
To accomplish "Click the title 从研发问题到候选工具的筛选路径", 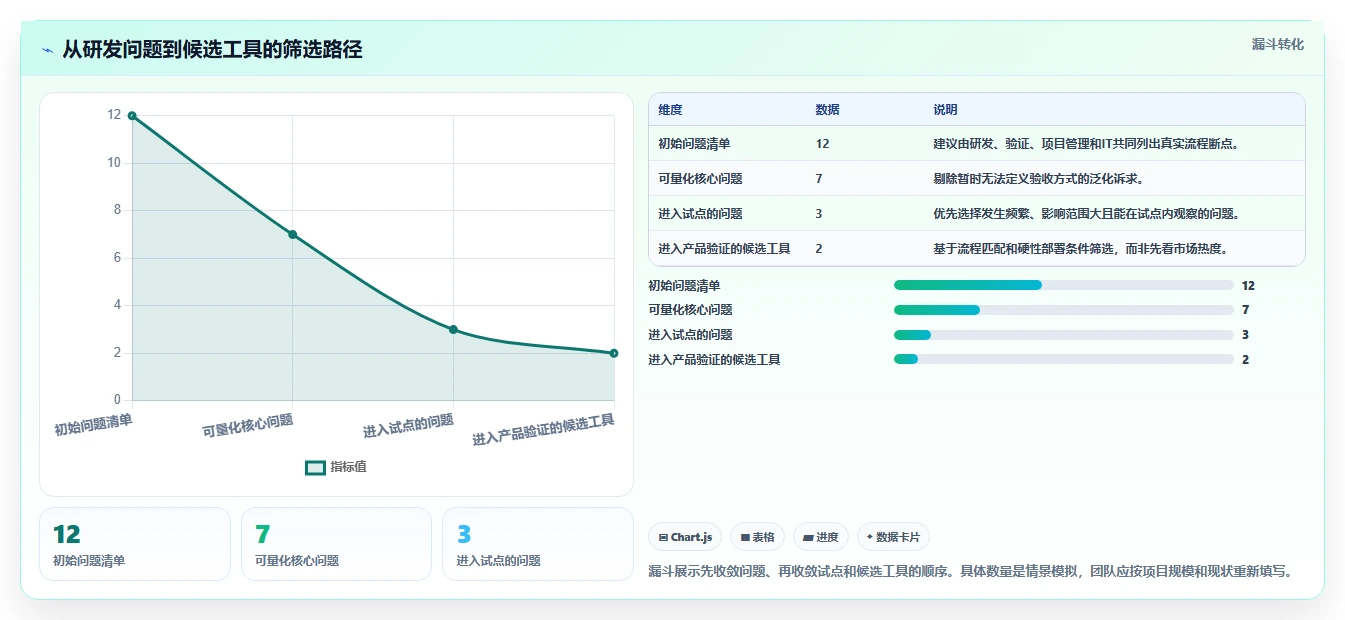I will pyautogui.click(x=212, y=49).
